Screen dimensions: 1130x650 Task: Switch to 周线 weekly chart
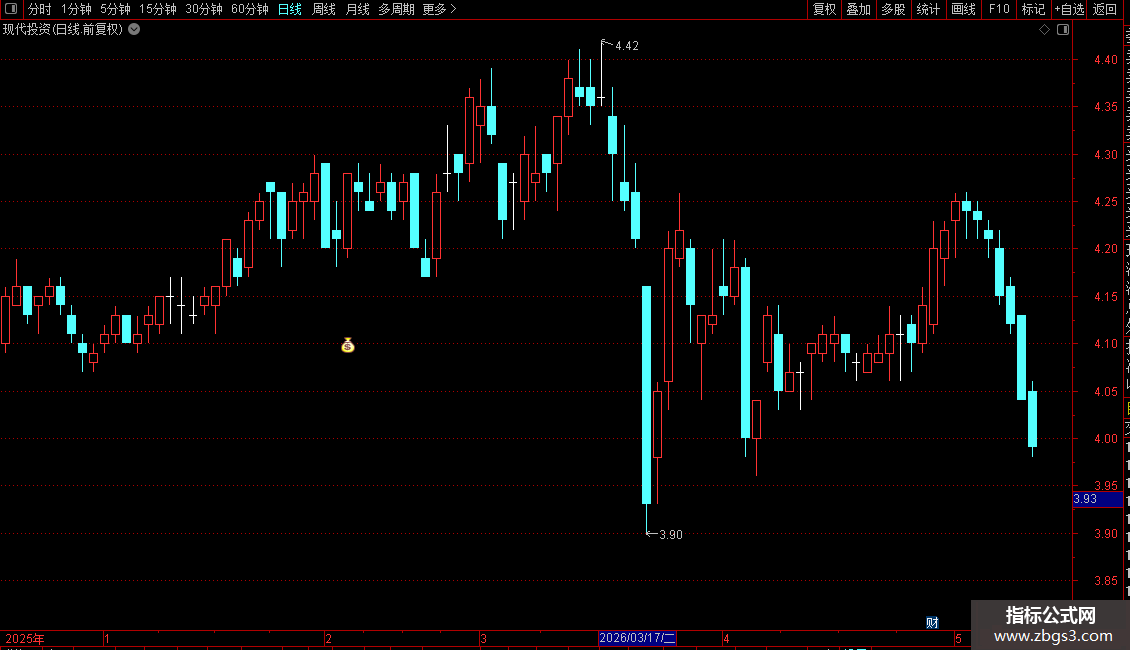pos(324,9)
